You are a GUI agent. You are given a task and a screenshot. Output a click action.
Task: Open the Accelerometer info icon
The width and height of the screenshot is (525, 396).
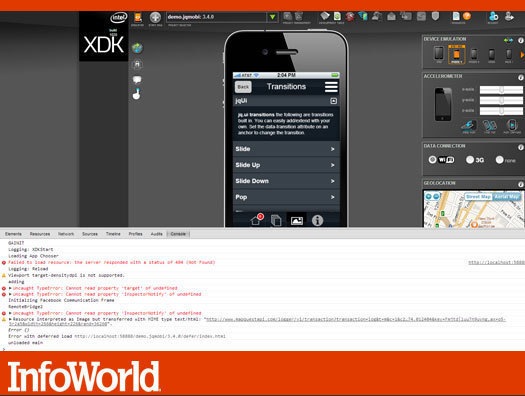click(x=521, y=77)
